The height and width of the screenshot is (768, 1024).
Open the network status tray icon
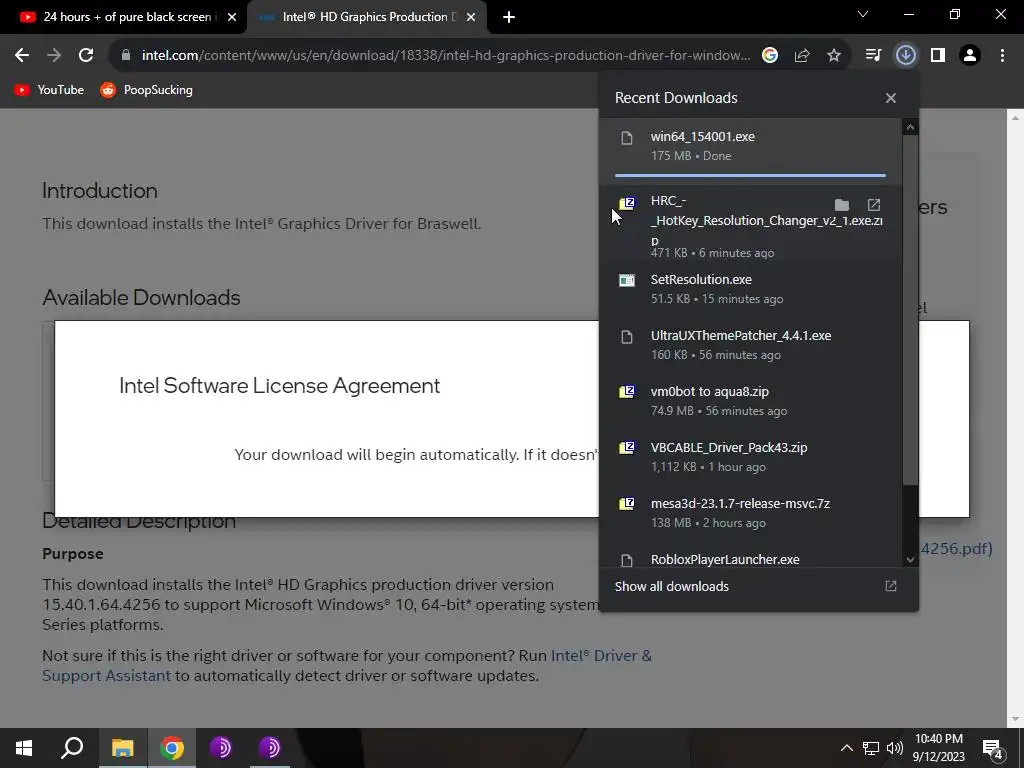(871, 748)
